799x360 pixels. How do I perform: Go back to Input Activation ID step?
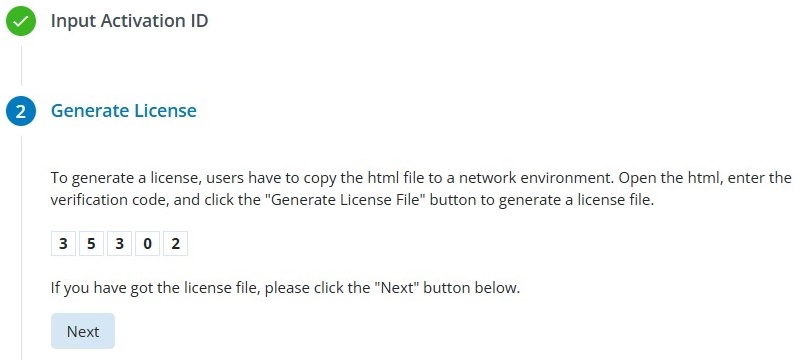[x=129, y=21]
